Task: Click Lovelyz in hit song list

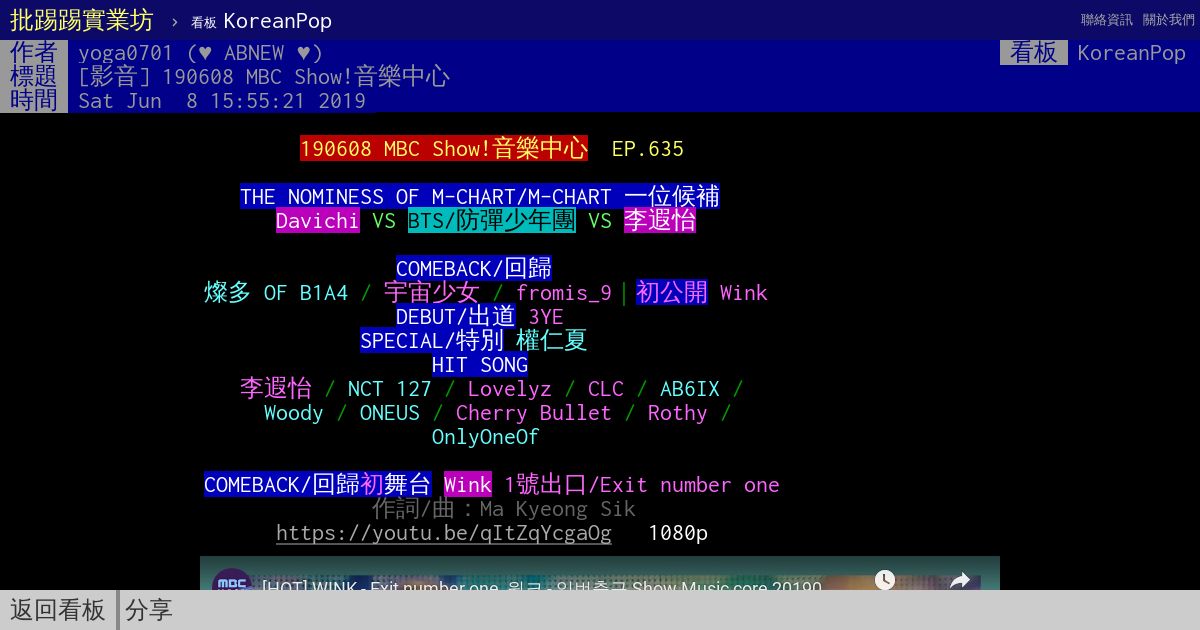Action: pos(510,389)
